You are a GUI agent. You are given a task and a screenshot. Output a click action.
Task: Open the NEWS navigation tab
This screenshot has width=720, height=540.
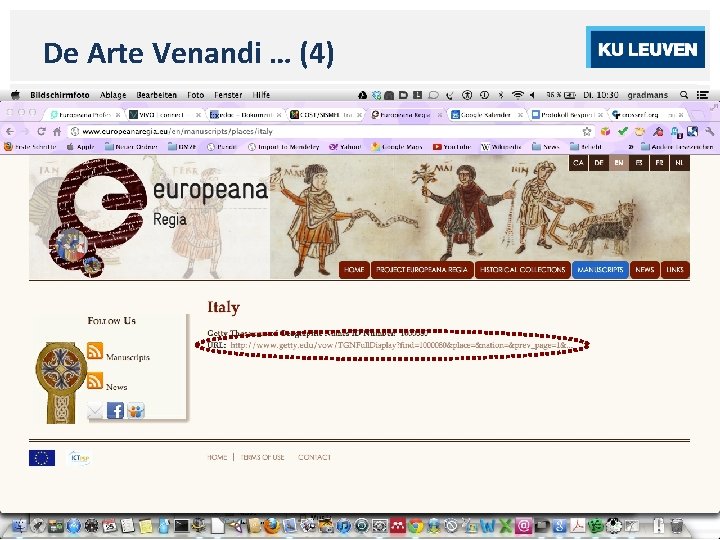[644, 270]
